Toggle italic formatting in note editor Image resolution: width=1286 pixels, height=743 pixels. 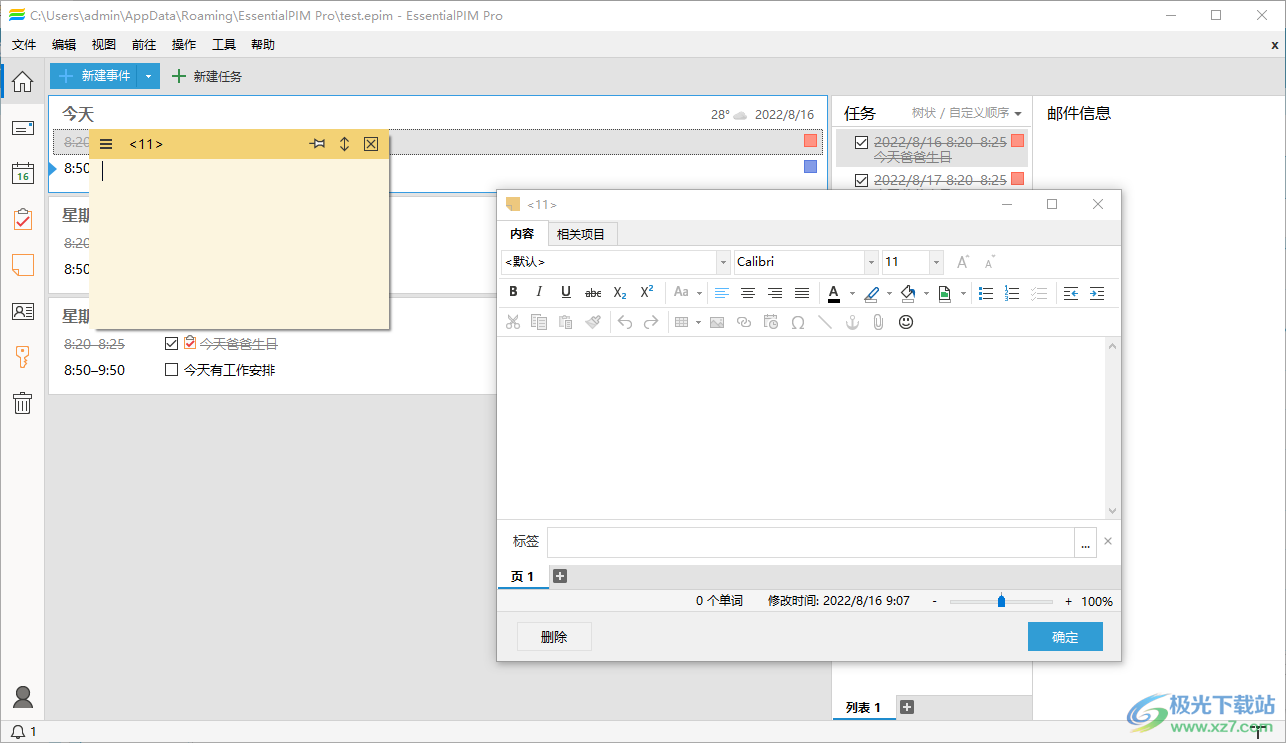click(539, 292)
